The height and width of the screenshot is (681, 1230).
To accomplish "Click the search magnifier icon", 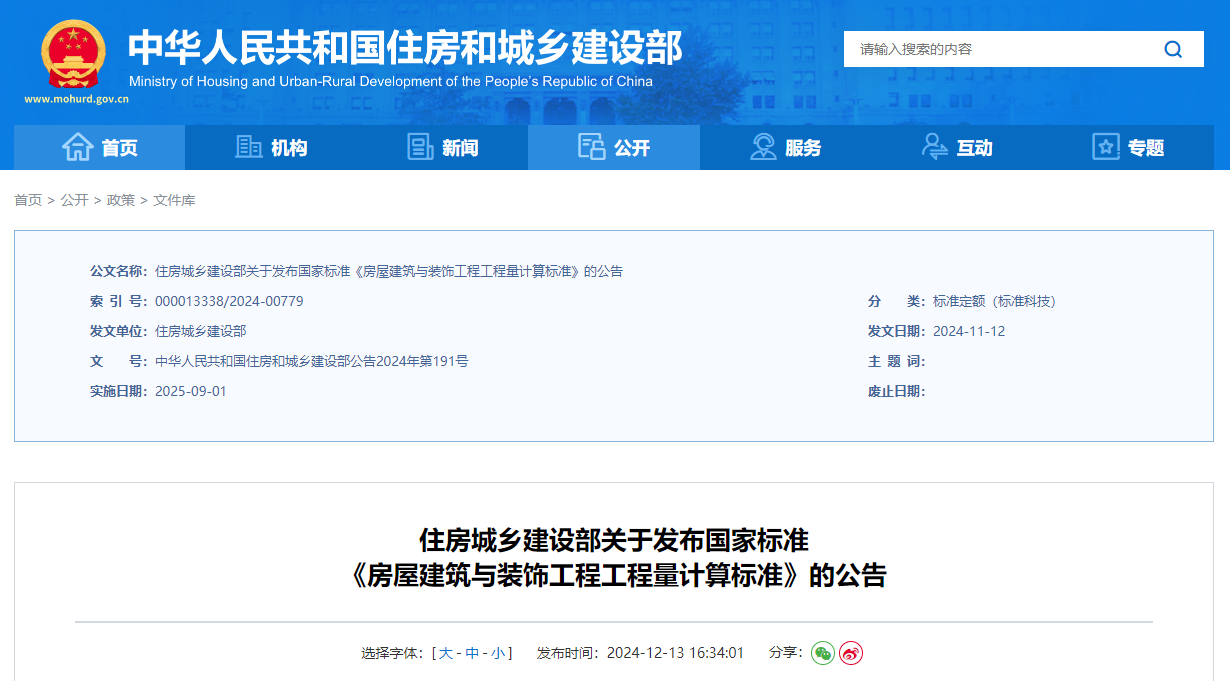I will click(x=1172, y=49).
